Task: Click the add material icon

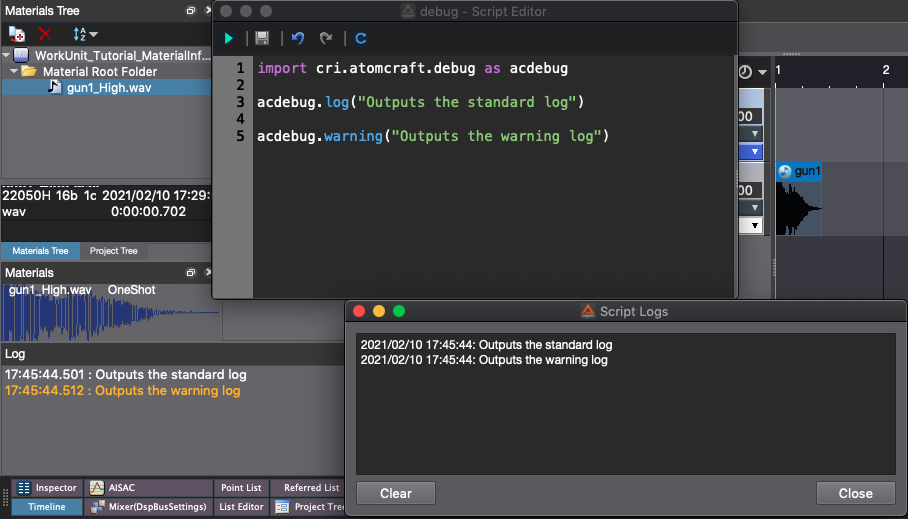Action: click(x=17, y=34)
